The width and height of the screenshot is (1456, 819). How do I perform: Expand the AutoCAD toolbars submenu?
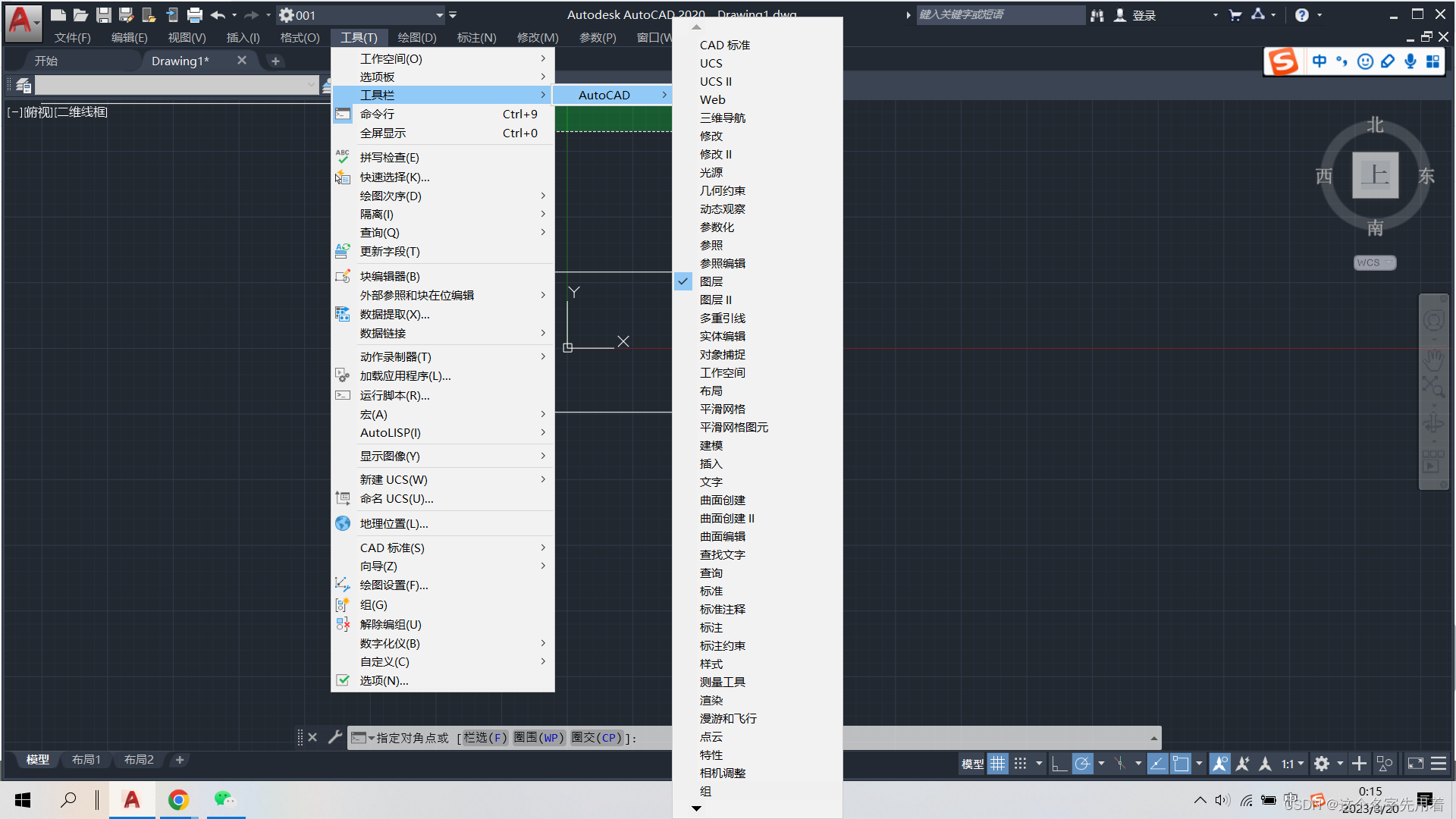click(613, 95)
